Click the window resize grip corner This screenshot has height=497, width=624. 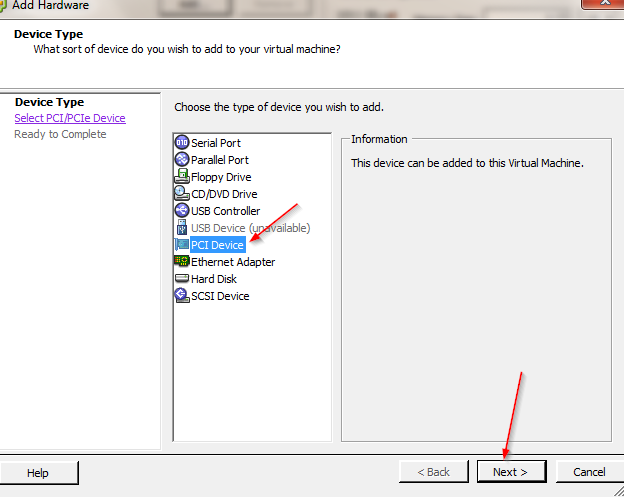click(x=619, y=492)
